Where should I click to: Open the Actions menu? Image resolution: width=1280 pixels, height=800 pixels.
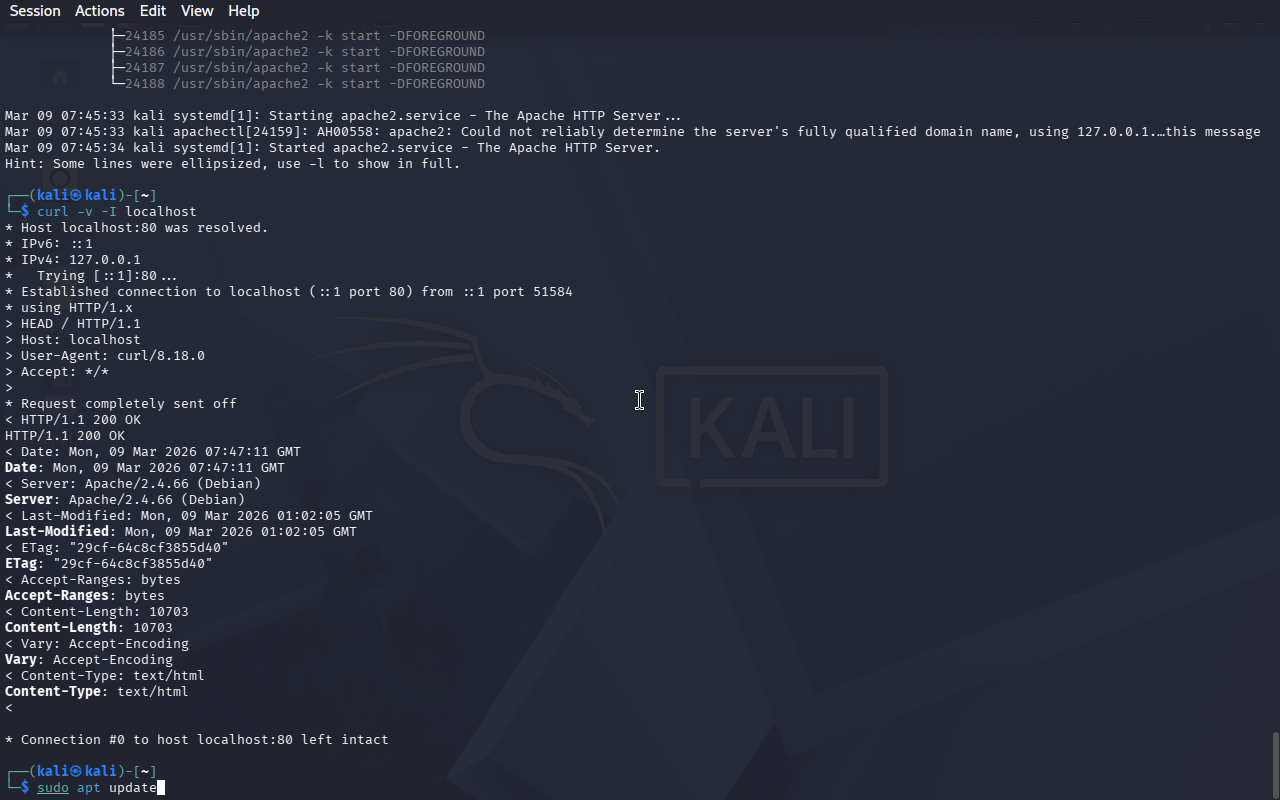tap(100, 11)
